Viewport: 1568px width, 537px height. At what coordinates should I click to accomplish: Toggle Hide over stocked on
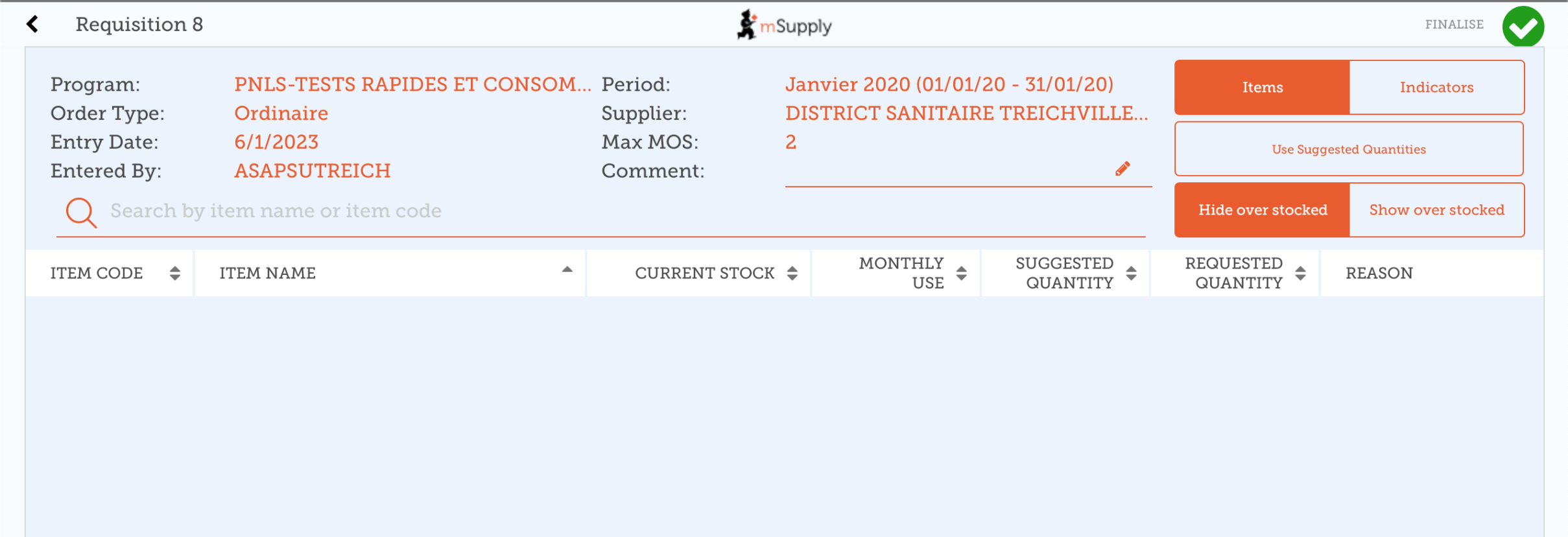click(x=1262, y=209)
